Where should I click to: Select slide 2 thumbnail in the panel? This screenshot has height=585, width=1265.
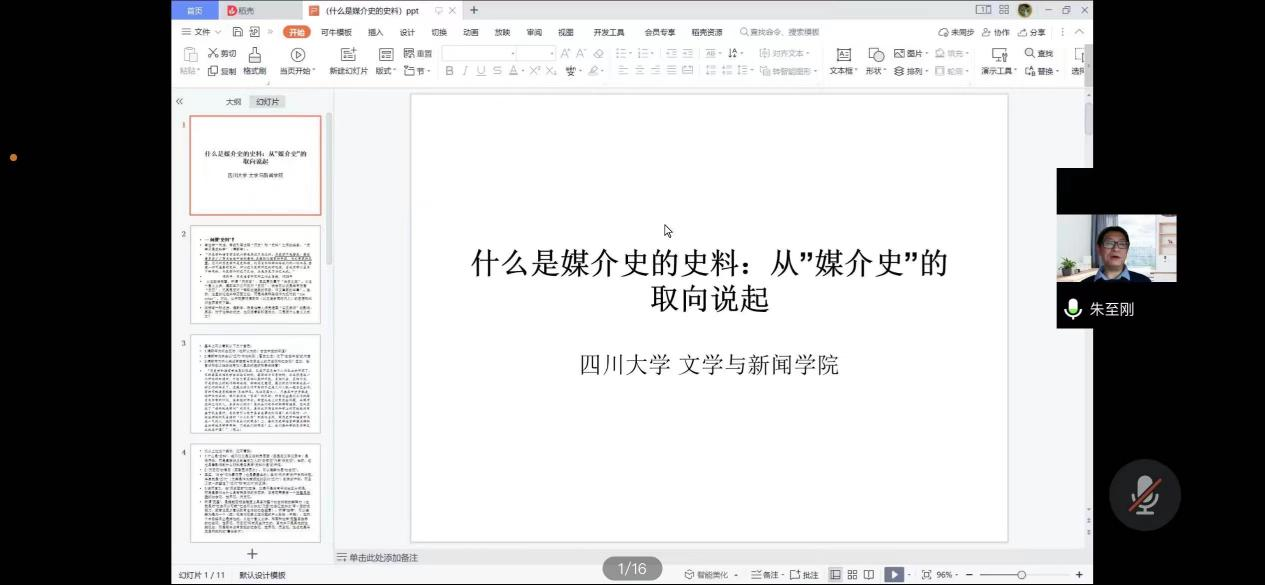click(255, 274)
